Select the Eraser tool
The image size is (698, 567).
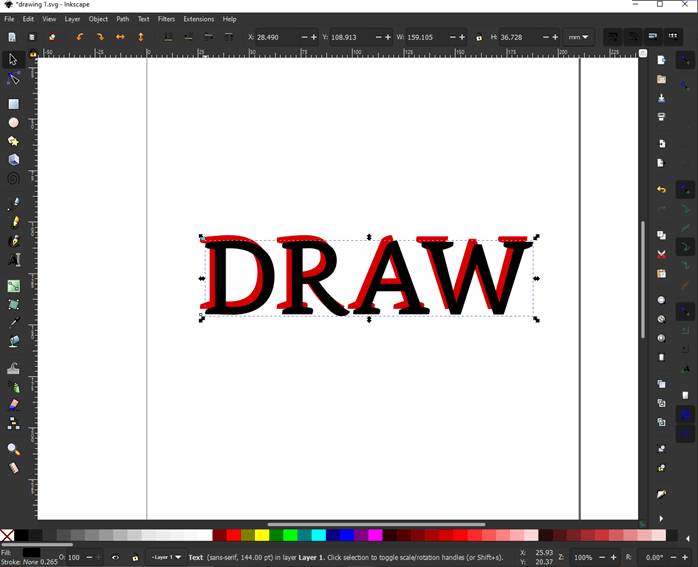click(x=13, y=405)
